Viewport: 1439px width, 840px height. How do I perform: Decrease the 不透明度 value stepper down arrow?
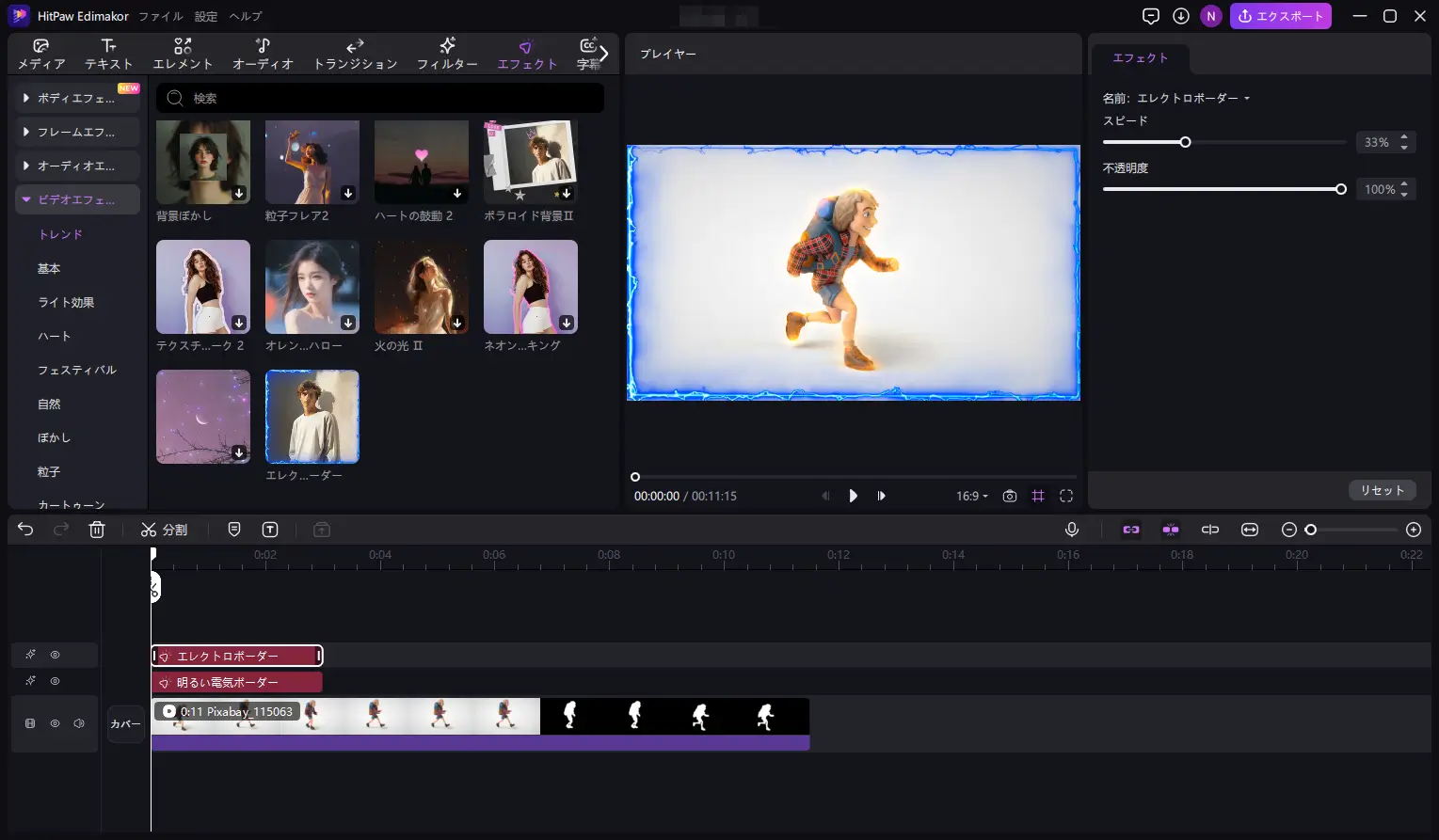1404,195
